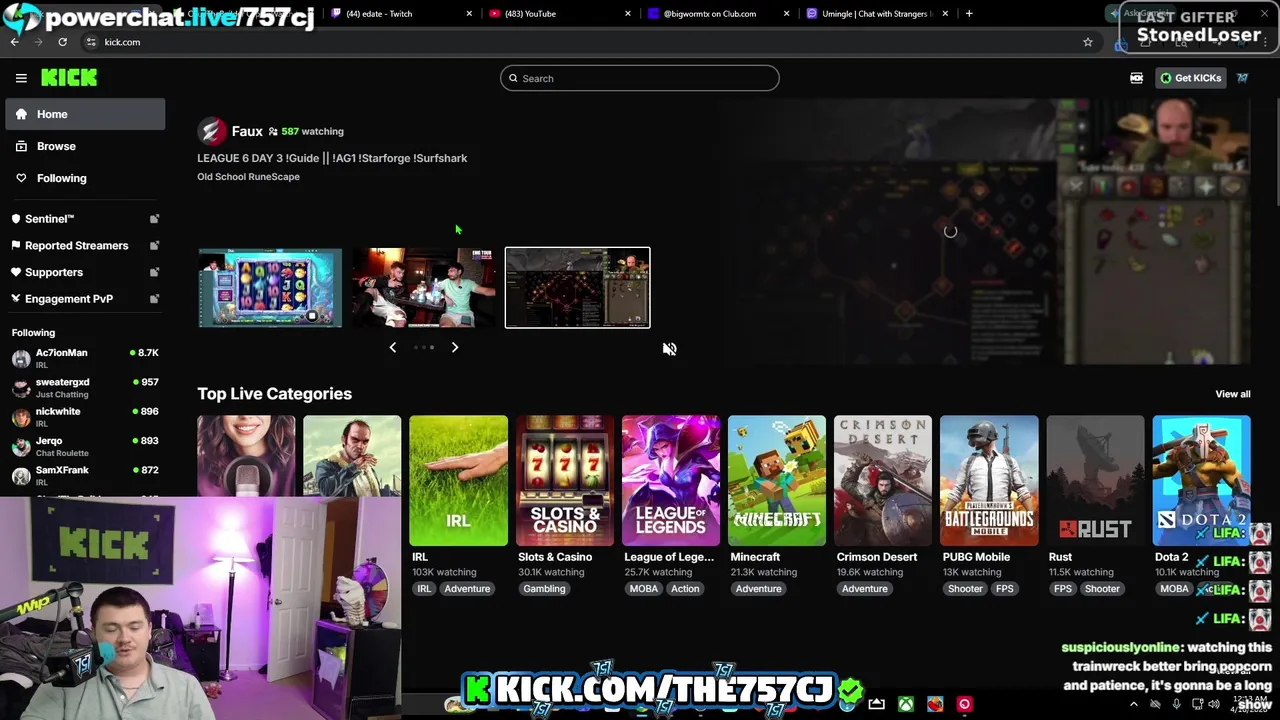
Task: Open sweatergxd in Following list
Action: coord(85,387)
